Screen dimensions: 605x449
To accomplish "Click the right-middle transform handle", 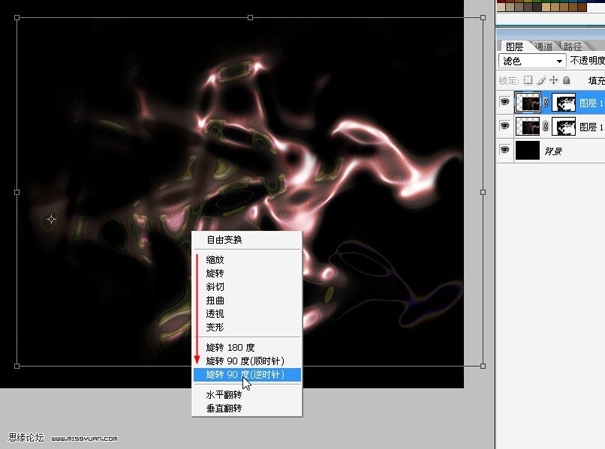I will click(x=483, y=192).
